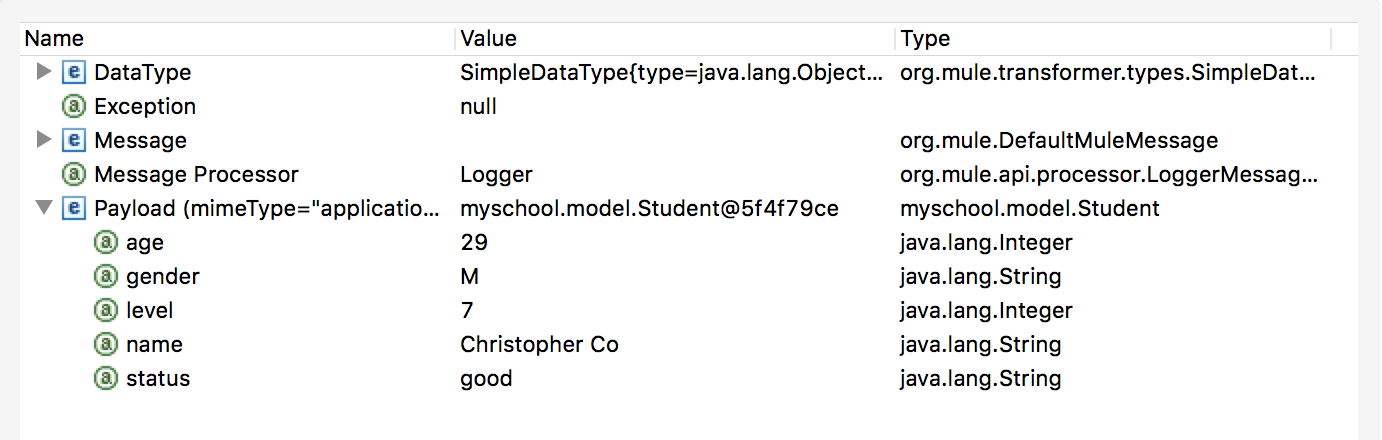Click the Message Processor attribute icon
The width and height of the screenshot is (1382, 440).
click(x=73, y=174)
